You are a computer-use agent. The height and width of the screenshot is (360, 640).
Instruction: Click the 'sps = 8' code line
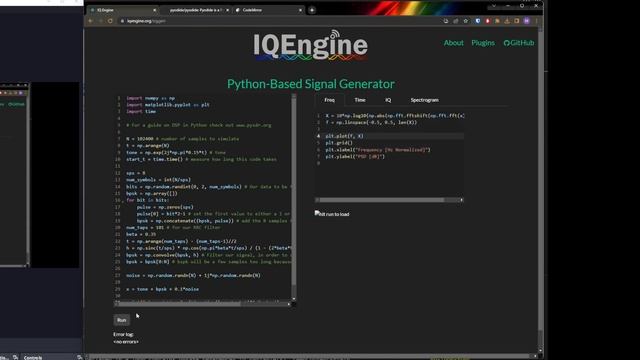136,173
